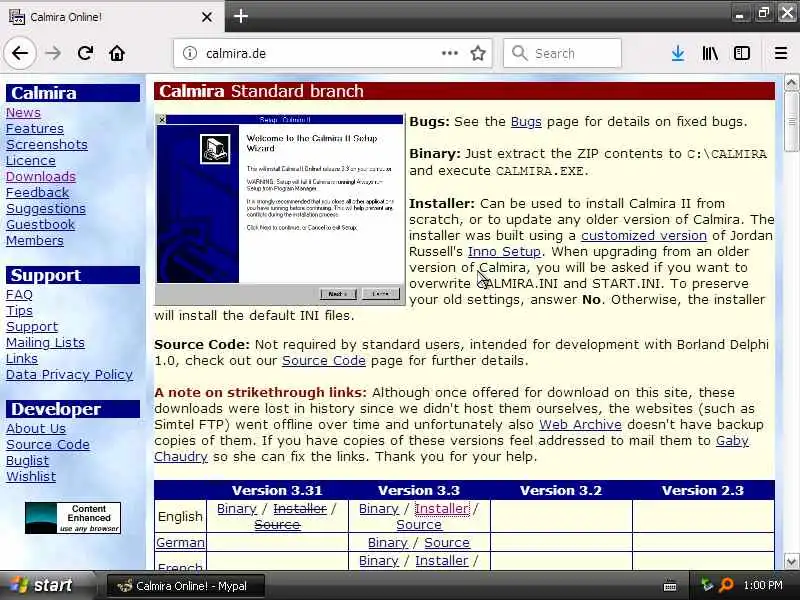800x600 pixels.
Task: Open the downloads arrow icon
Action: 678,53
